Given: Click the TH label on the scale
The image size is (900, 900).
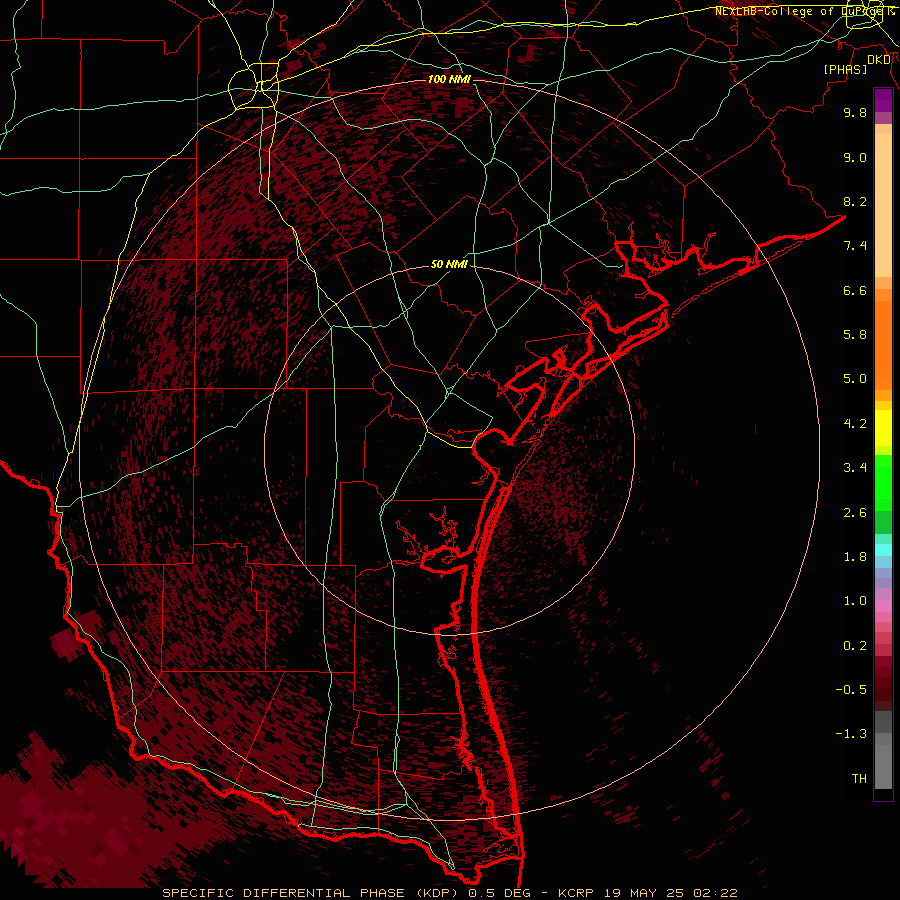Looking at the screenshot, I should [x=859, y=779].
